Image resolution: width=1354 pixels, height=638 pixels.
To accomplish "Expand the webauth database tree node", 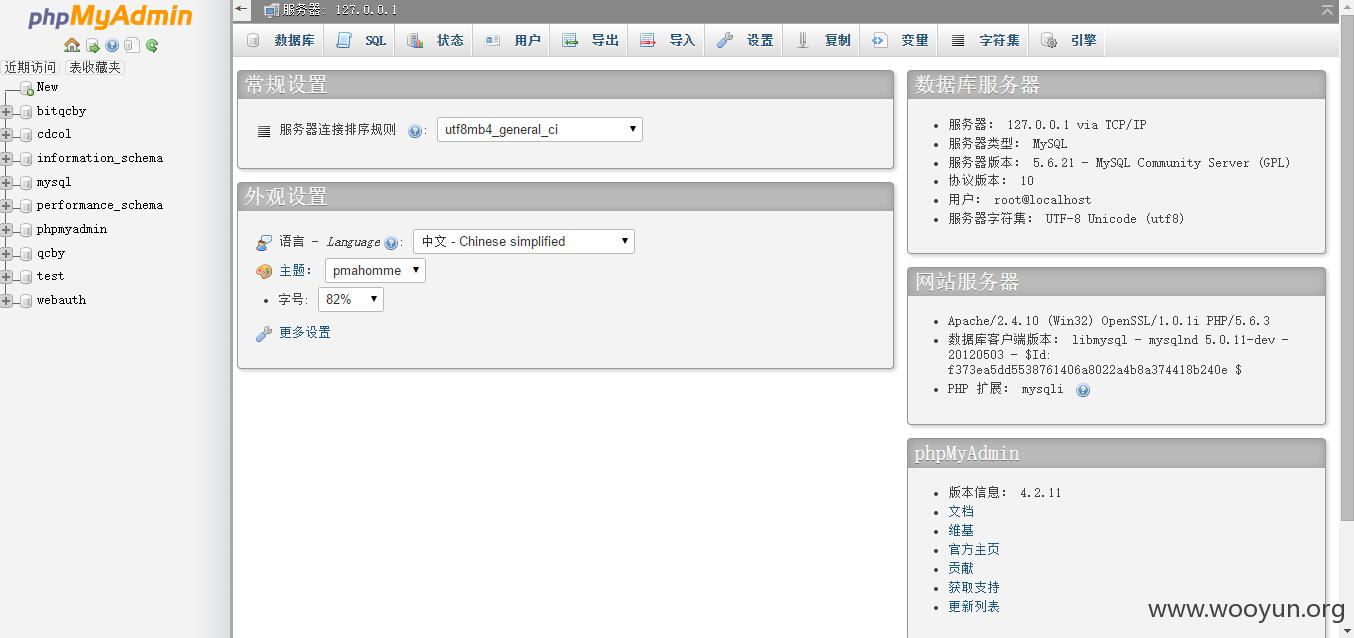I will tap(6, 300).
